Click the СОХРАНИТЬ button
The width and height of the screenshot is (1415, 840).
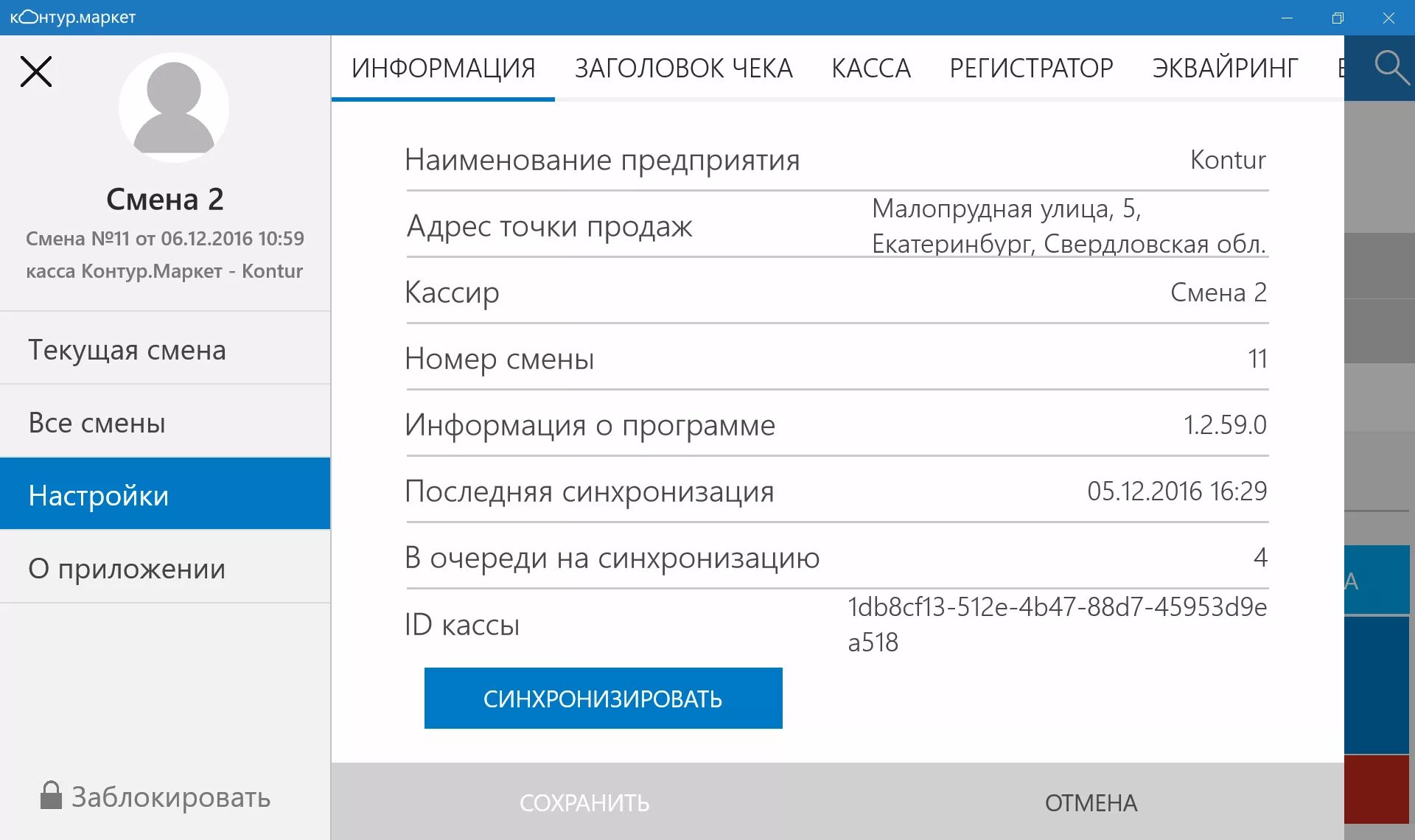click(584, 802)
